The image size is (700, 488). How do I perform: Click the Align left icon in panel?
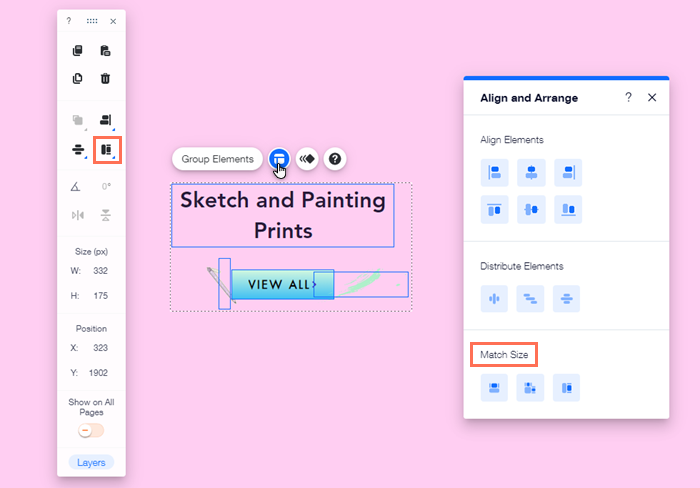point(495,172)
